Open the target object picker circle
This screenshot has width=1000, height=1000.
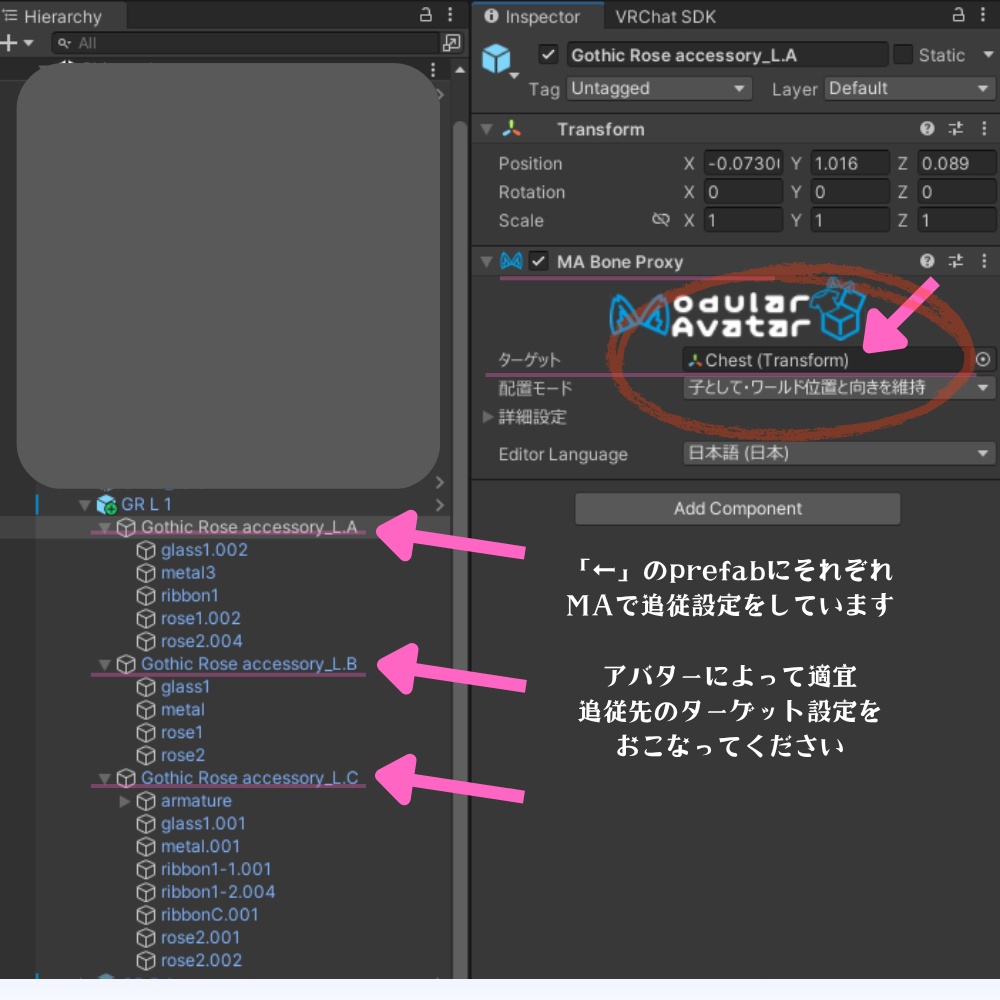pyautogui.click(x=983, y=360)
